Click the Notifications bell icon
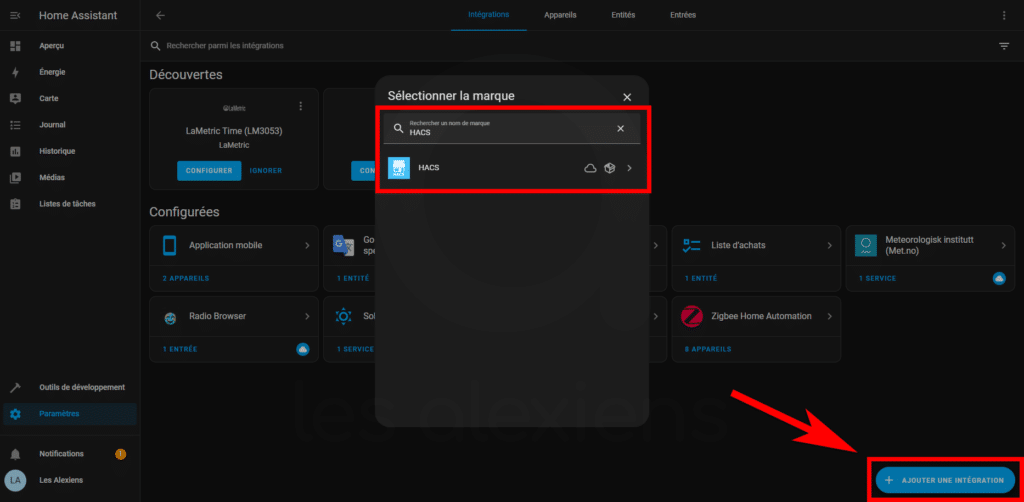 (x=15, y=454)
